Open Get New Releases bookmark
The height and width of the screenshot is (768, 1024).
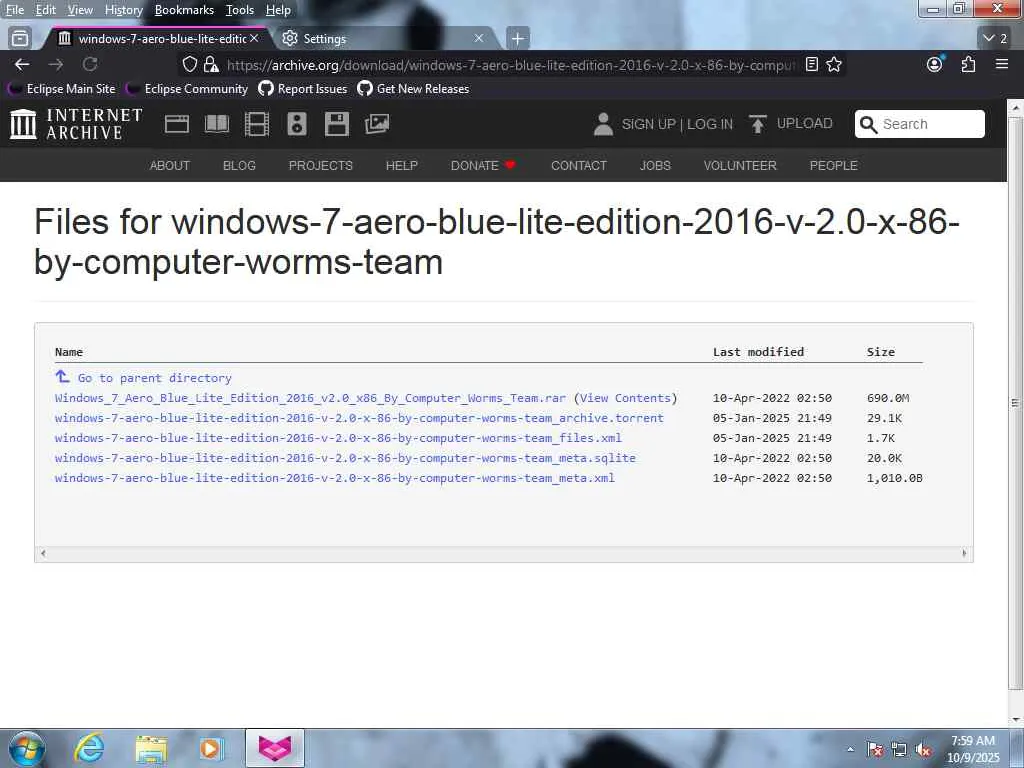pos(413,89)
